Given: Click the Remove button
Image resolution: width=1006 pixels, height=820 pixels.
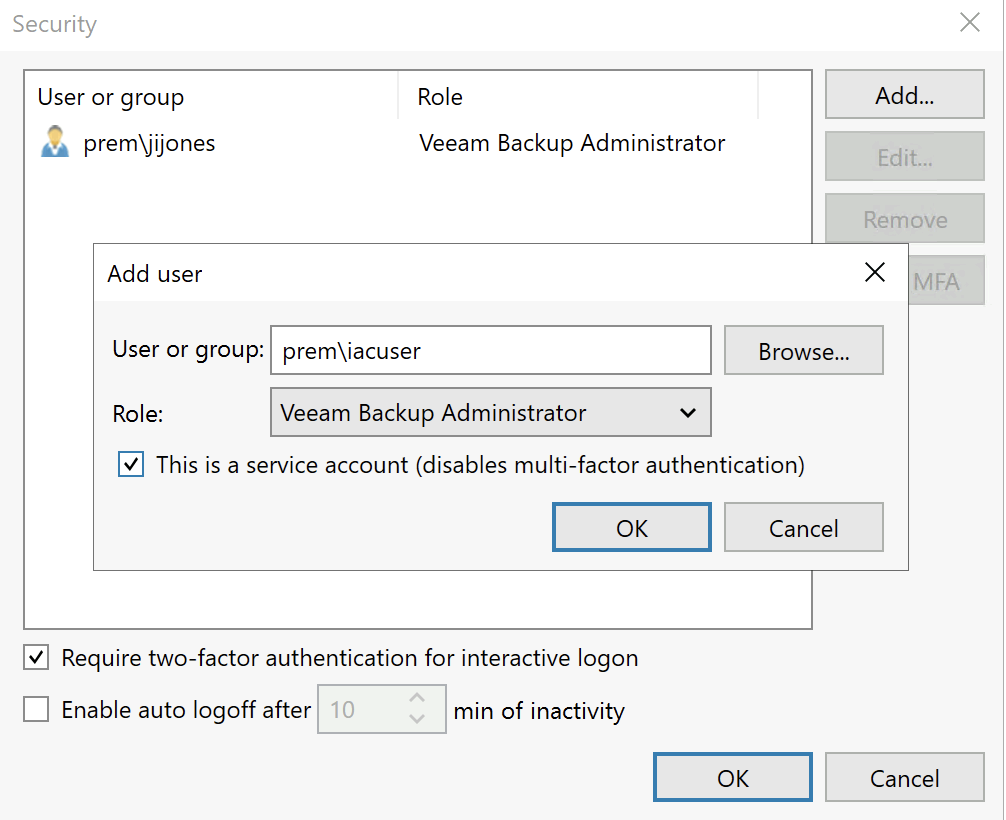Looking at the screenshot, I should (904, 218).
